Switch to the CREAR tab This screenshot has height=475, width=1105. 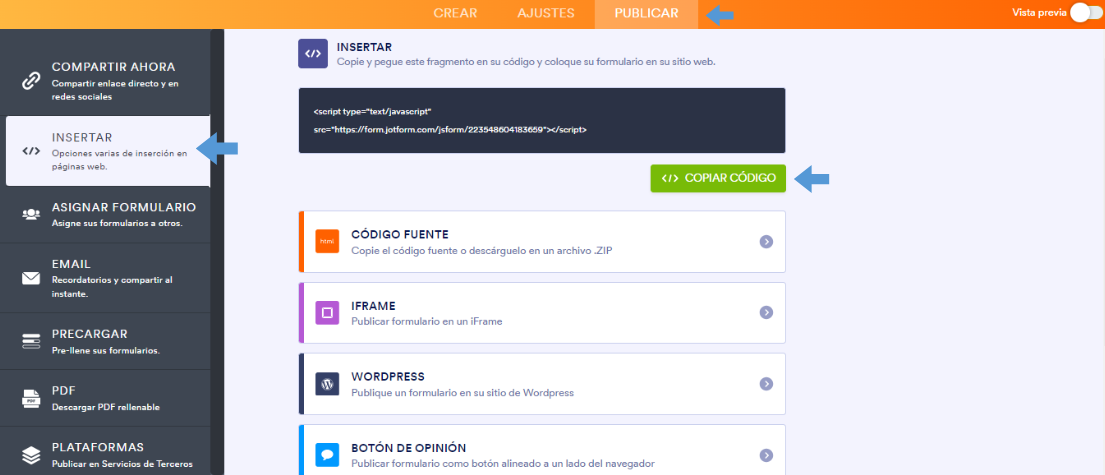[455, 13]
